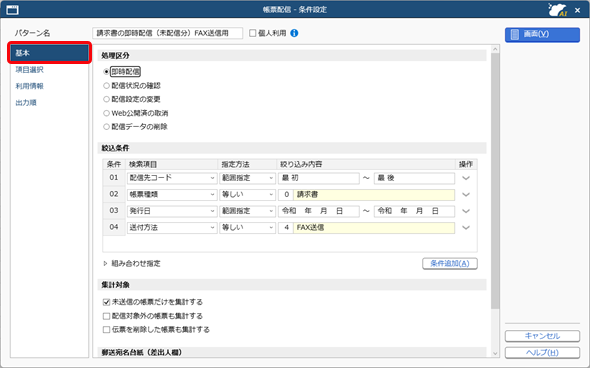590x368 pixels.
Task: Click the ヘルプ(H) button
Action: click(x=542, y=353)
